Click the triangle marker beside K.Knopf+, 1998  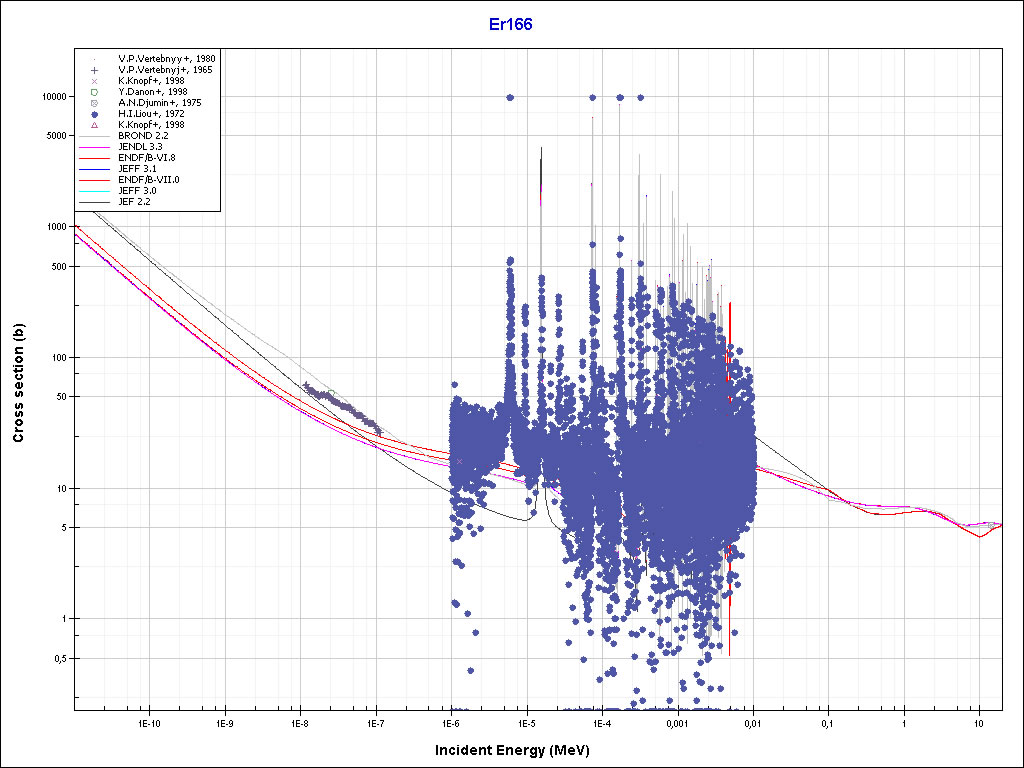click(93, 125)
